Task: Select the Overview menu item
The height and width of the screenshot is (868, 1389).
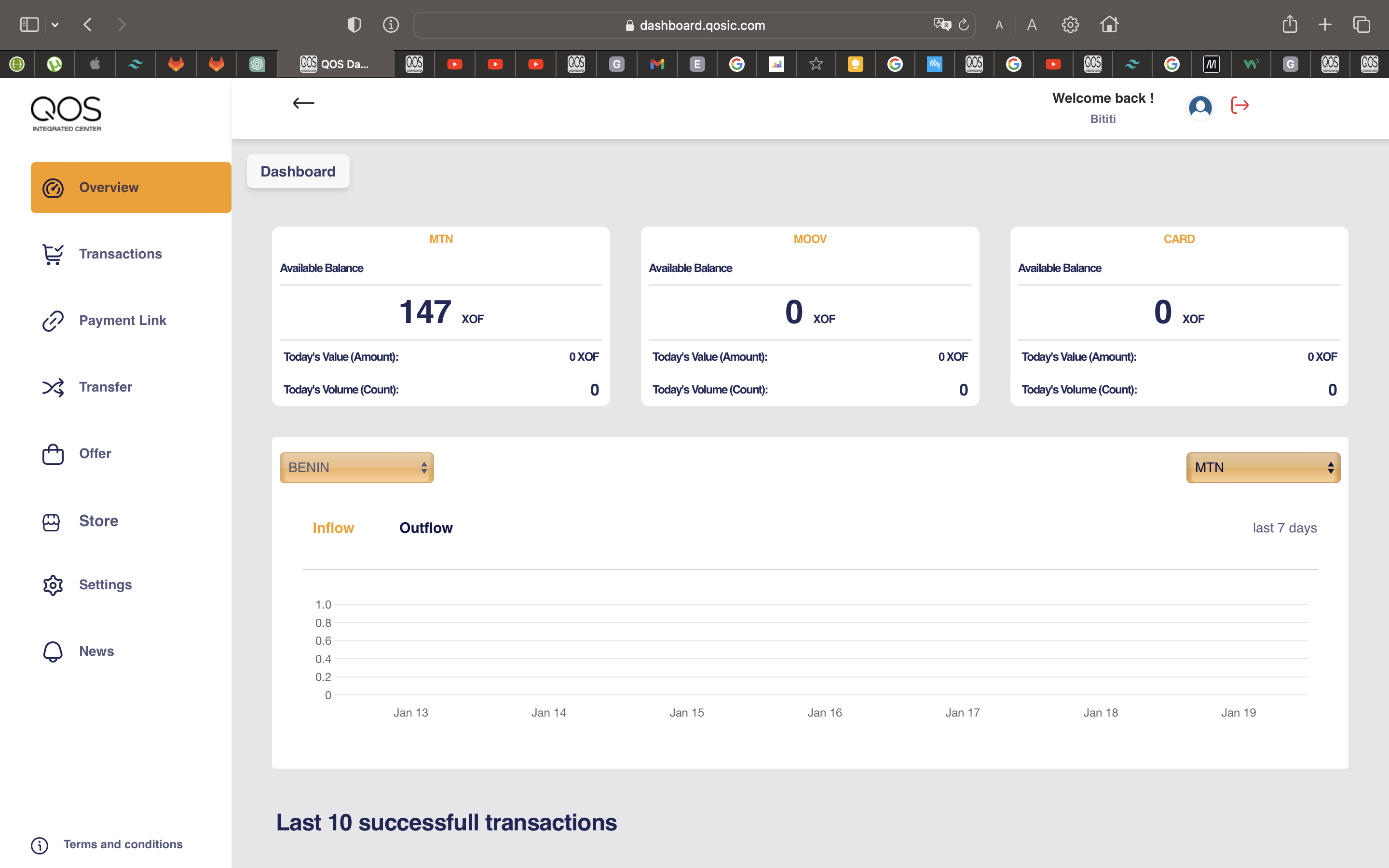Action: pyautogui.click(x=131, y=188)
